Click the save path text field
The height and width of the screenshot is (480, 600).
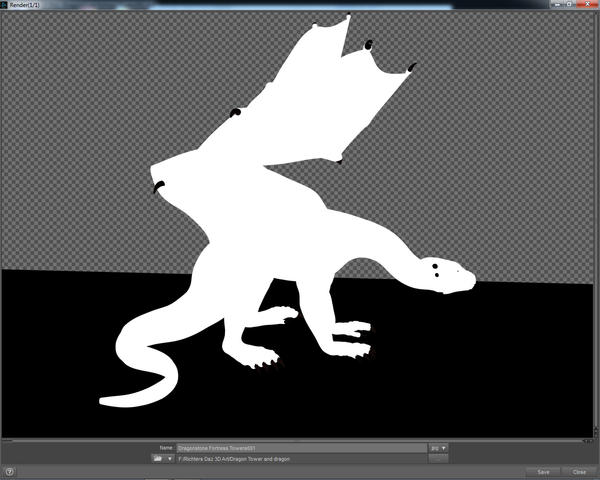pyautogui.click(x=302, y=459)
